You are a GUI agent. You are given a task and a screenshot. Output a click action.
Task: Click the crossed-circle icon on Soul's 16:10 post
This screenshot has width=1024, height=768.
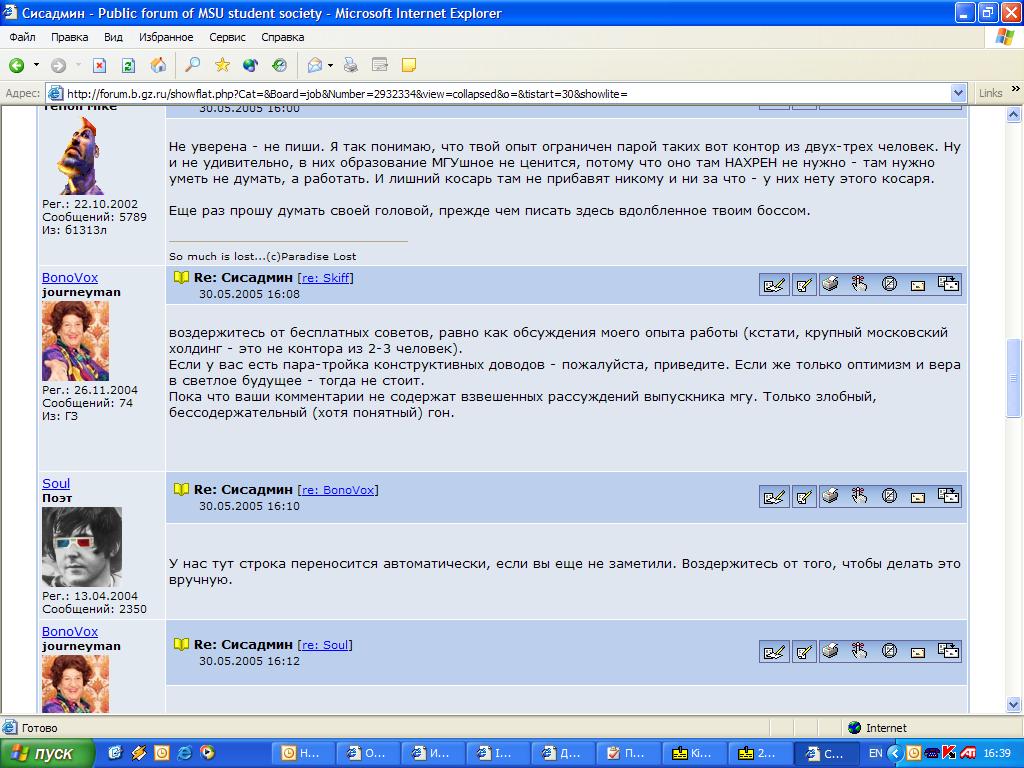tap(889, 496)
